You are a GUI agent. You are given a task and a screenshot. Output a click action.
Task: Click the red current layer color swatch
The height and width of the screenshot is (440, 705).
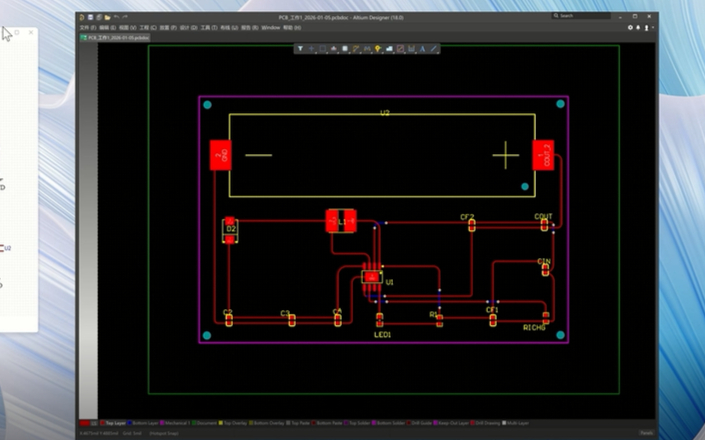84,423
